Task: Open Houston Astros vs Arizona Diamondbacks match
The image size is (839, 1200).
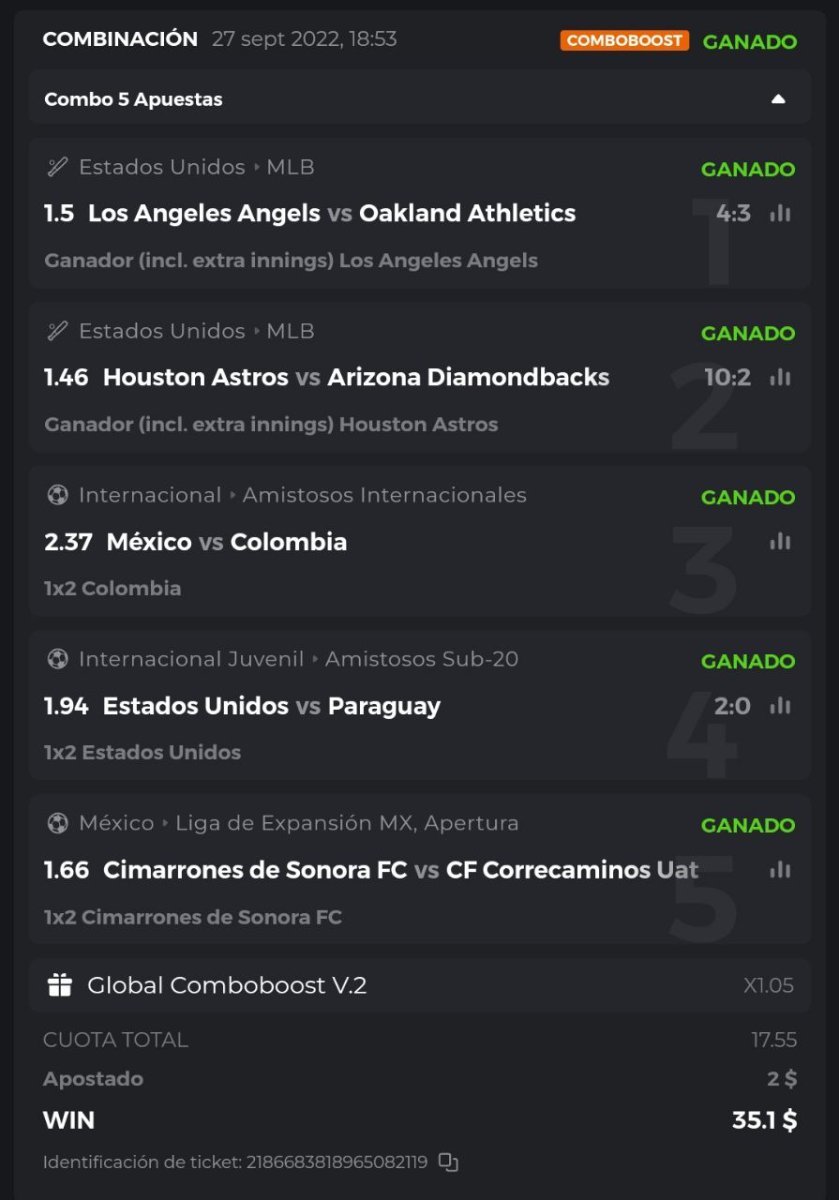Action: tap(356, 377)
